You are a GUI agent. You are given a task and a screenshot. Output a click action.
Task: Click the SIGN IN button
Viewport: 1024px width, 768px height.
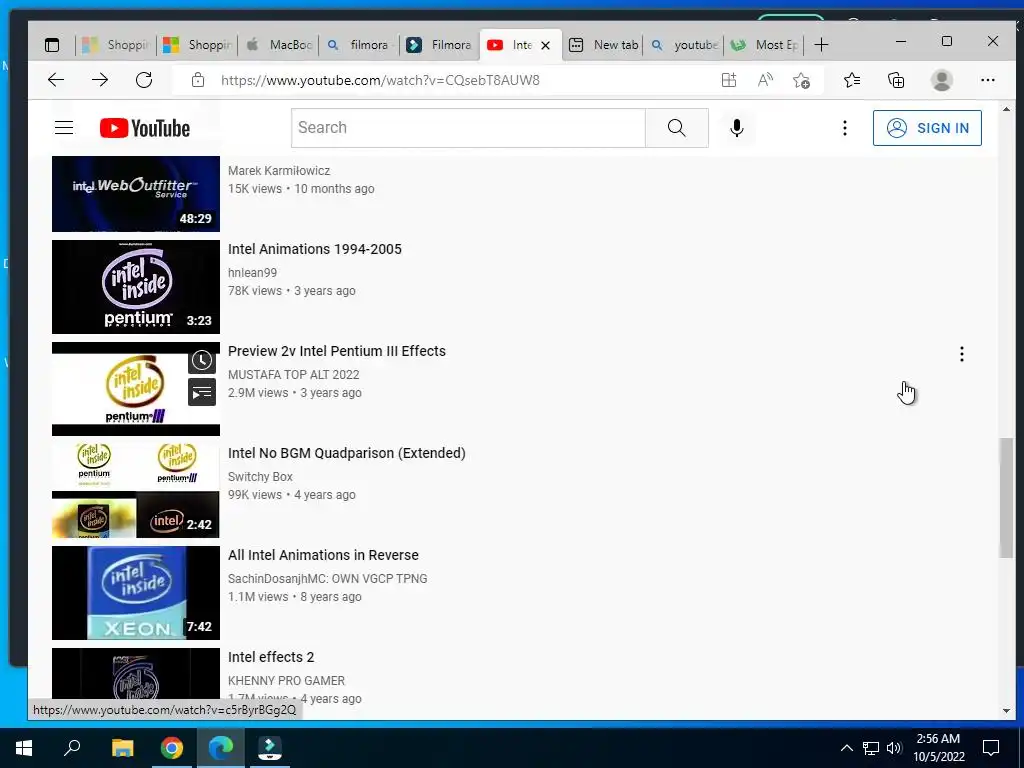(x=927, y=128)
